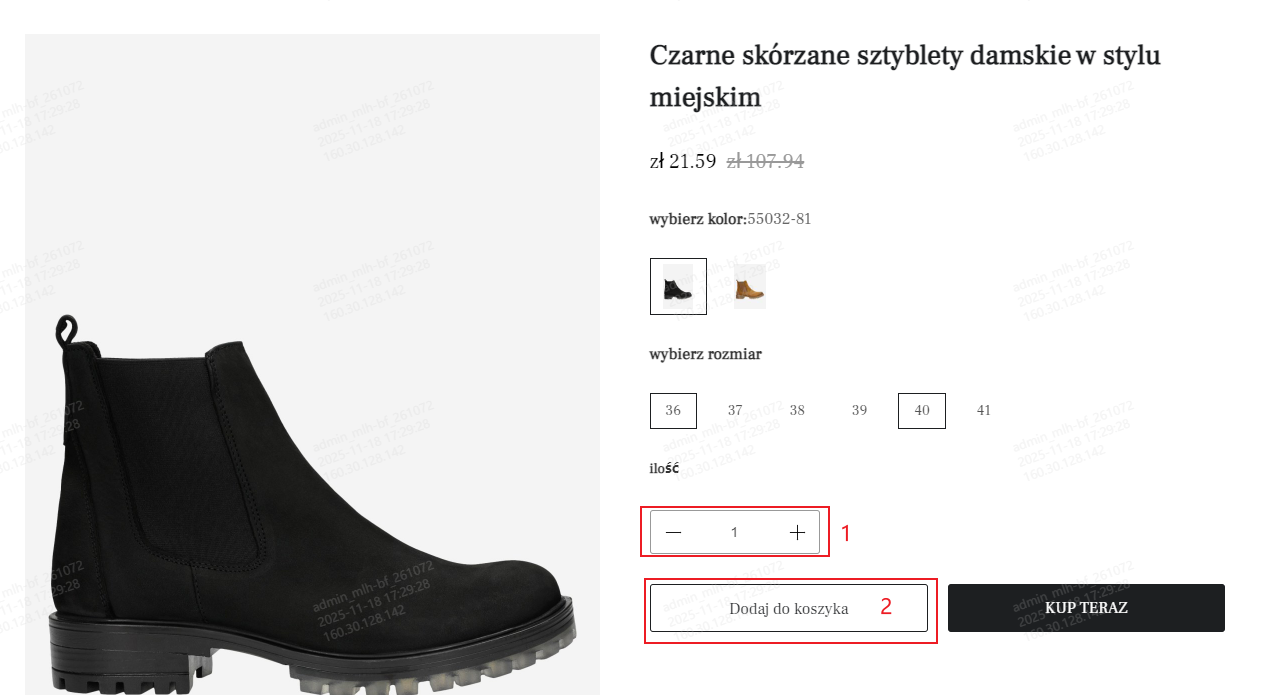Click the ilość label
Screen dimensions: 1288x695
664,468
